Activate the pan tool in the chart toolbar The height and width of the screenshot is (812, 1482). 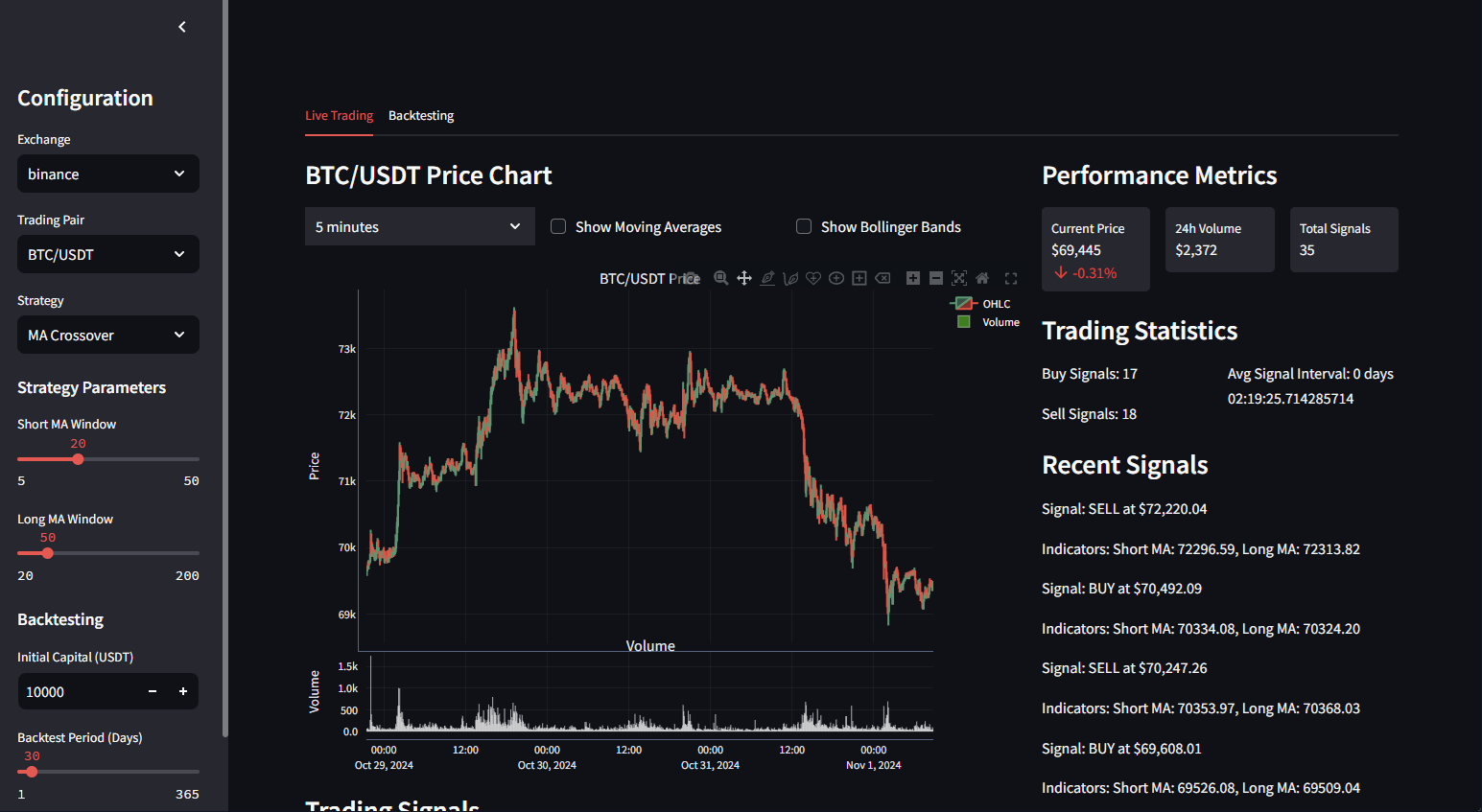[744, 278]
